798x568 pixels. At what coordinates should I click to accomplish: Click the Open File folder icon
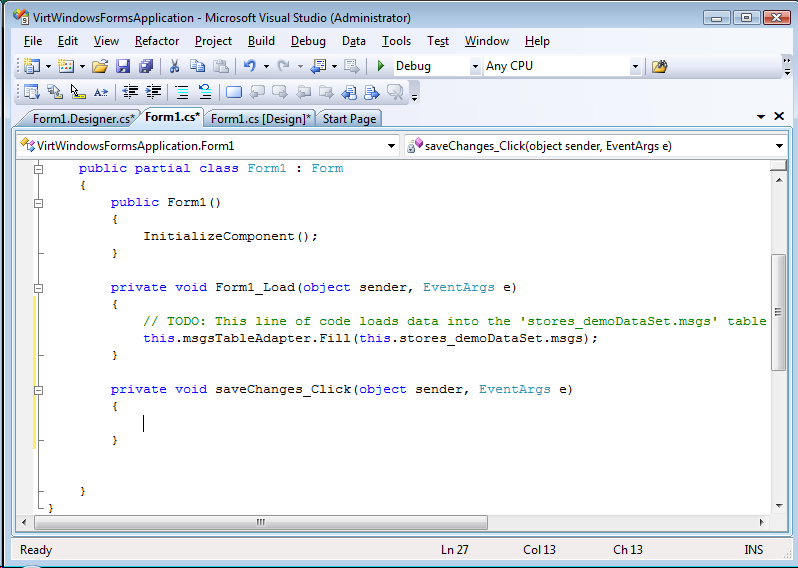tap(99, 67)
